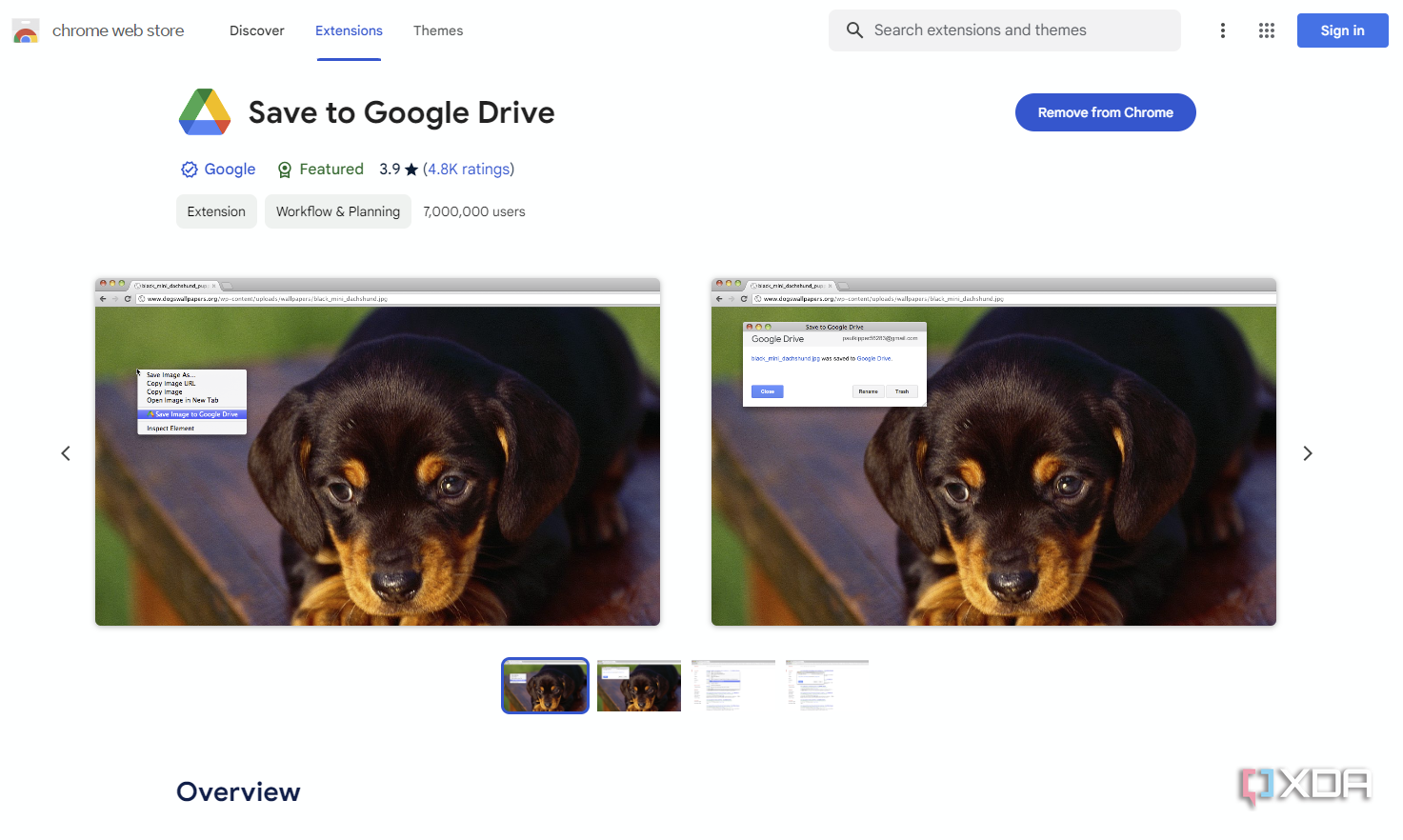
Task: Click the Google Drive extension logo
Action: pos(205,112)
